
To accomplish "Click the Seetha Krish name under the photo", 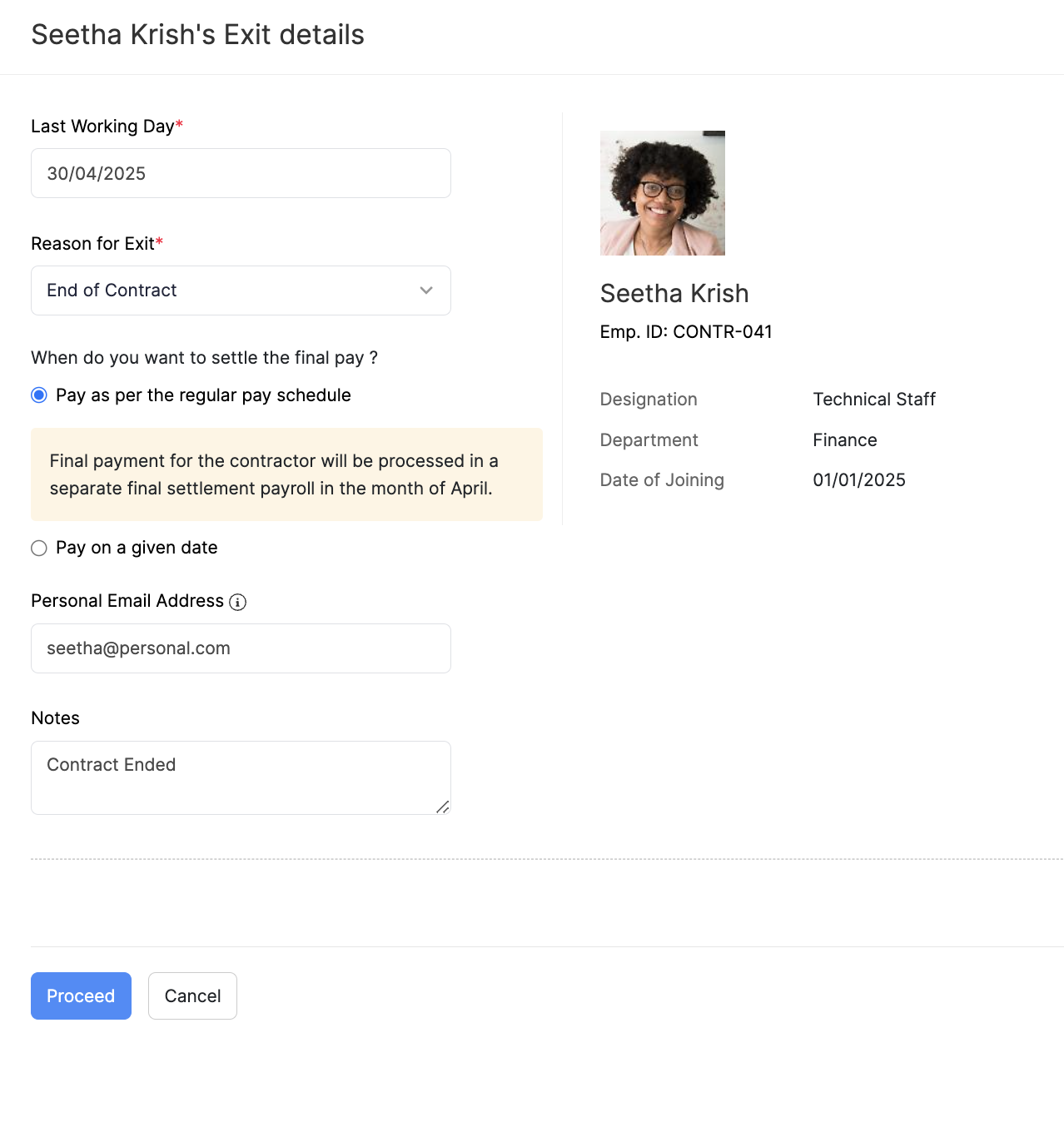I will tap(674, 294).
